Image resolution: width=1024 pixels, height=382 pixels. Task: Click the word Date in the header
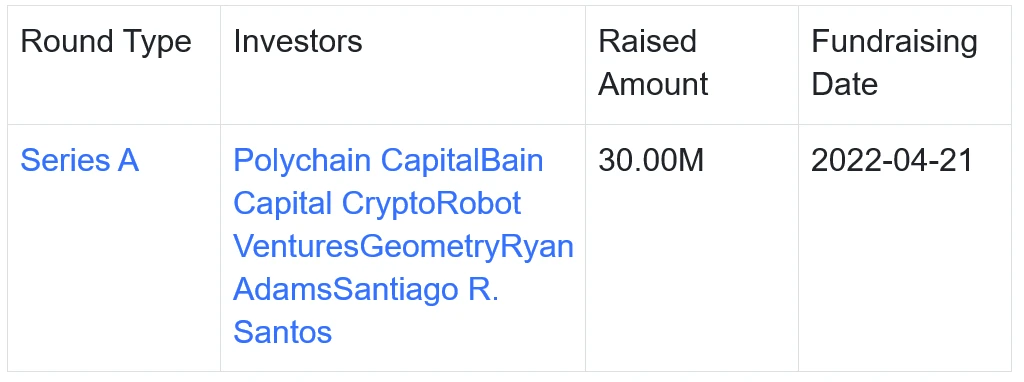(844, 84)
